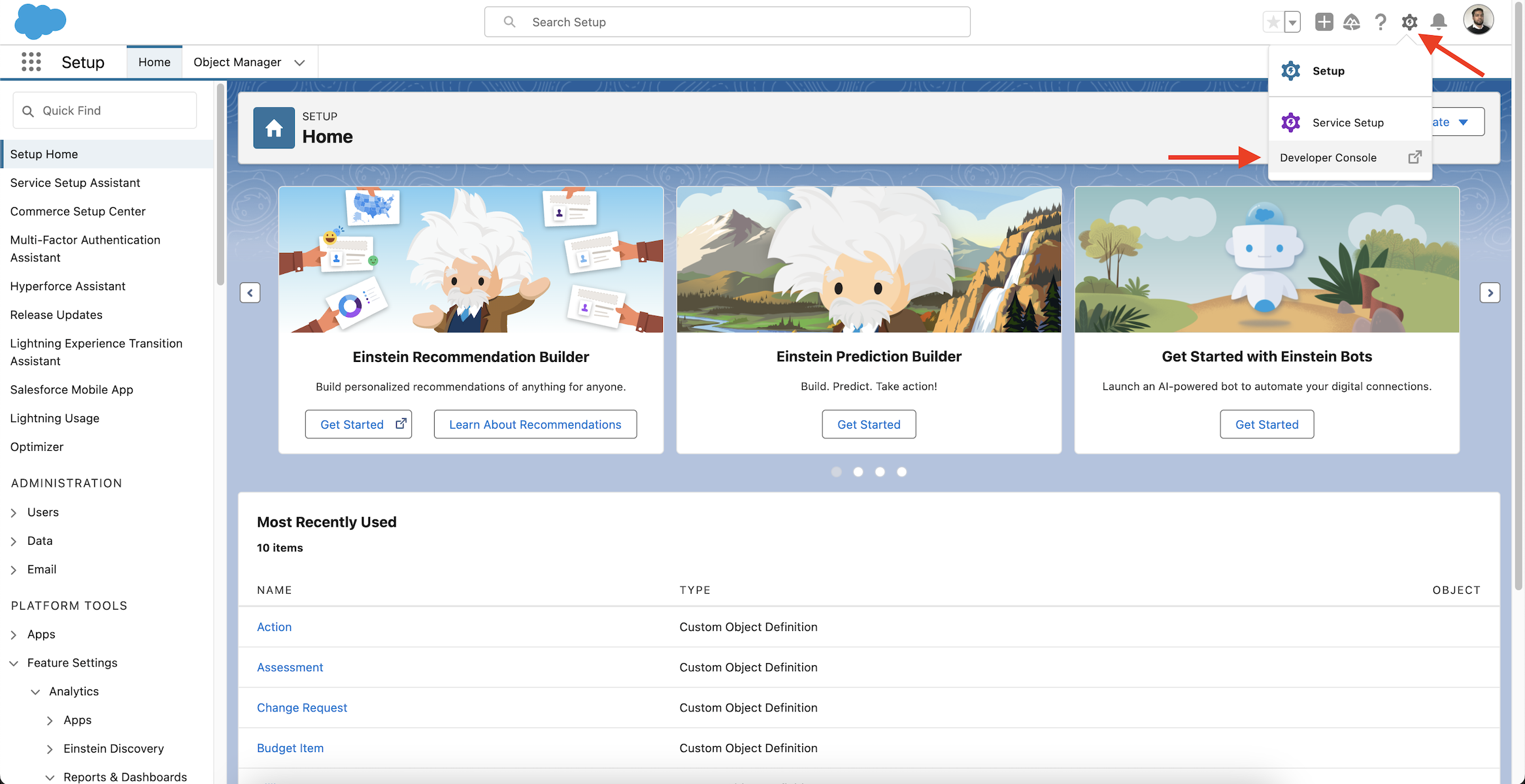
Task: Select the third carousel indicator dot
Action: click(880, 472)
